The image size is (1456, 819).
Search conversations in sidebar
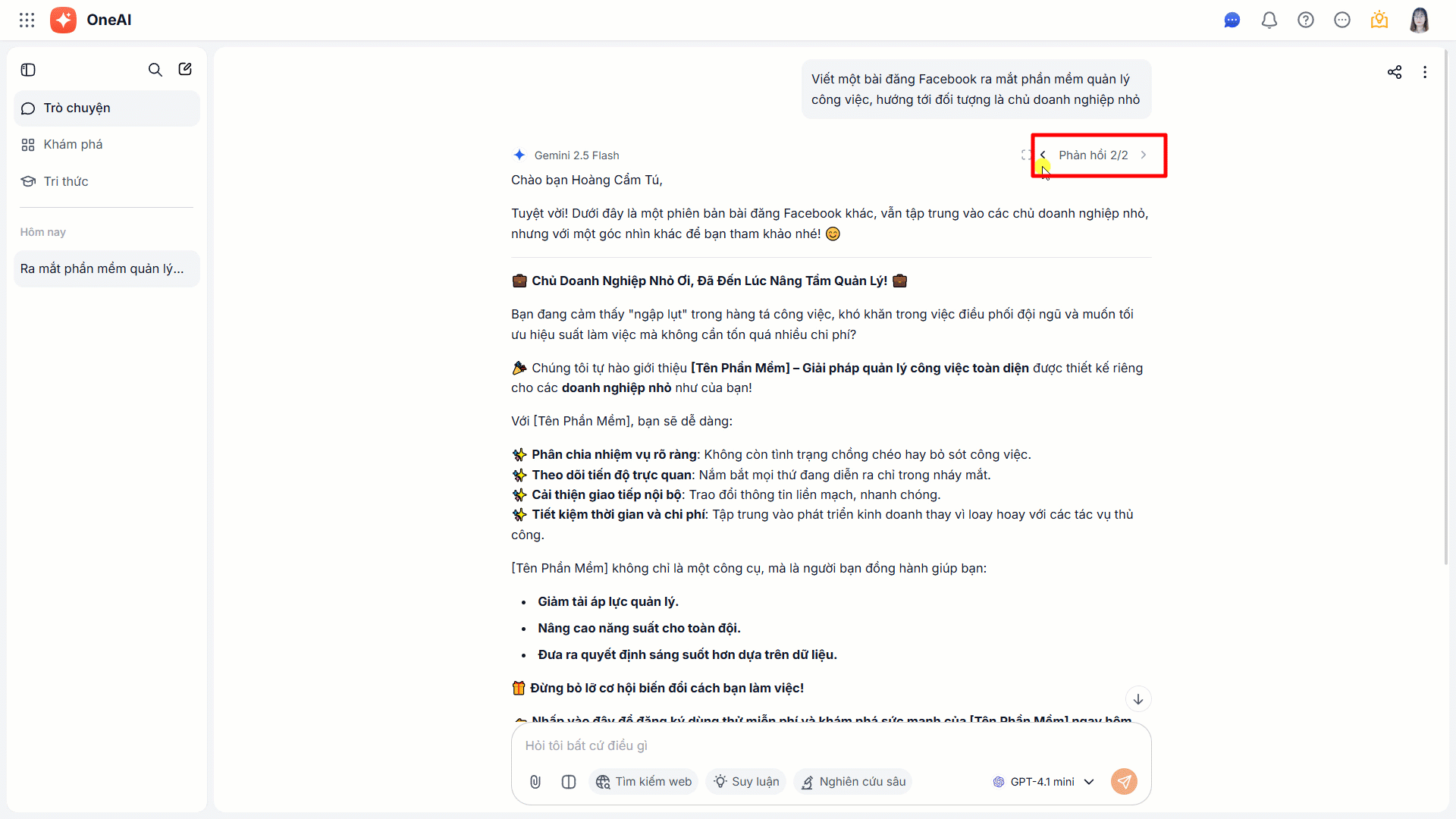click(155, 70)
